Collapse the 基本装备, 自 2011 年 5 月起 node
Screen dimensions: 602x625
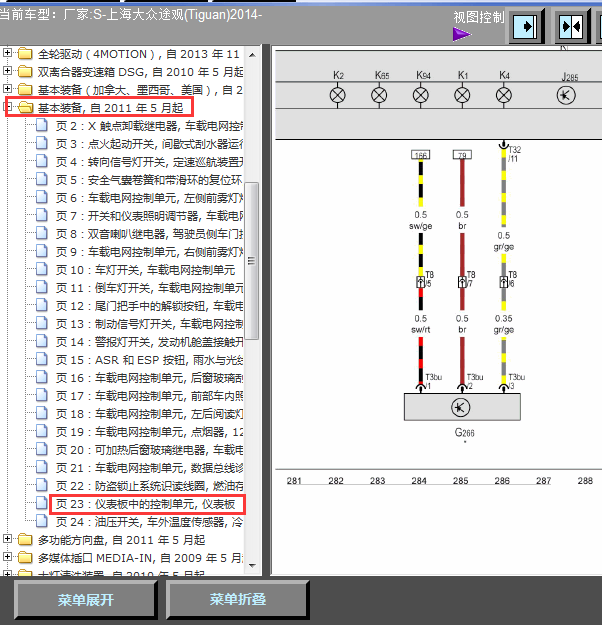(8, 106)
